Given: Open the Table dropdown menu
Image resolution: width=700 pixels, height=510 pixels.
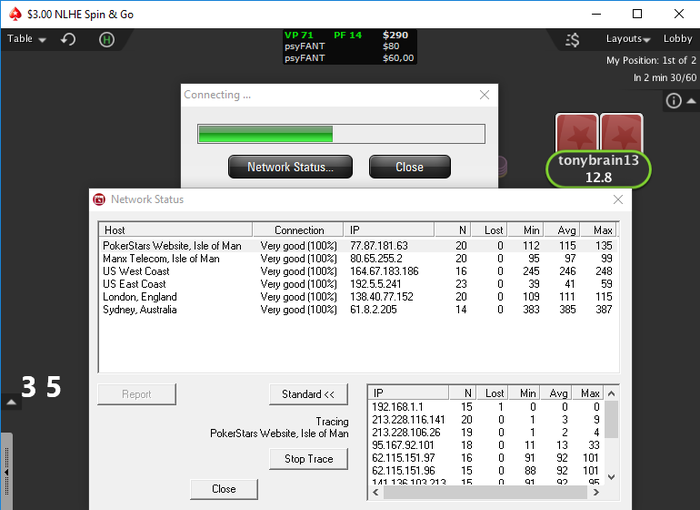Looking at the screenshot, I should tap(26, 39).
